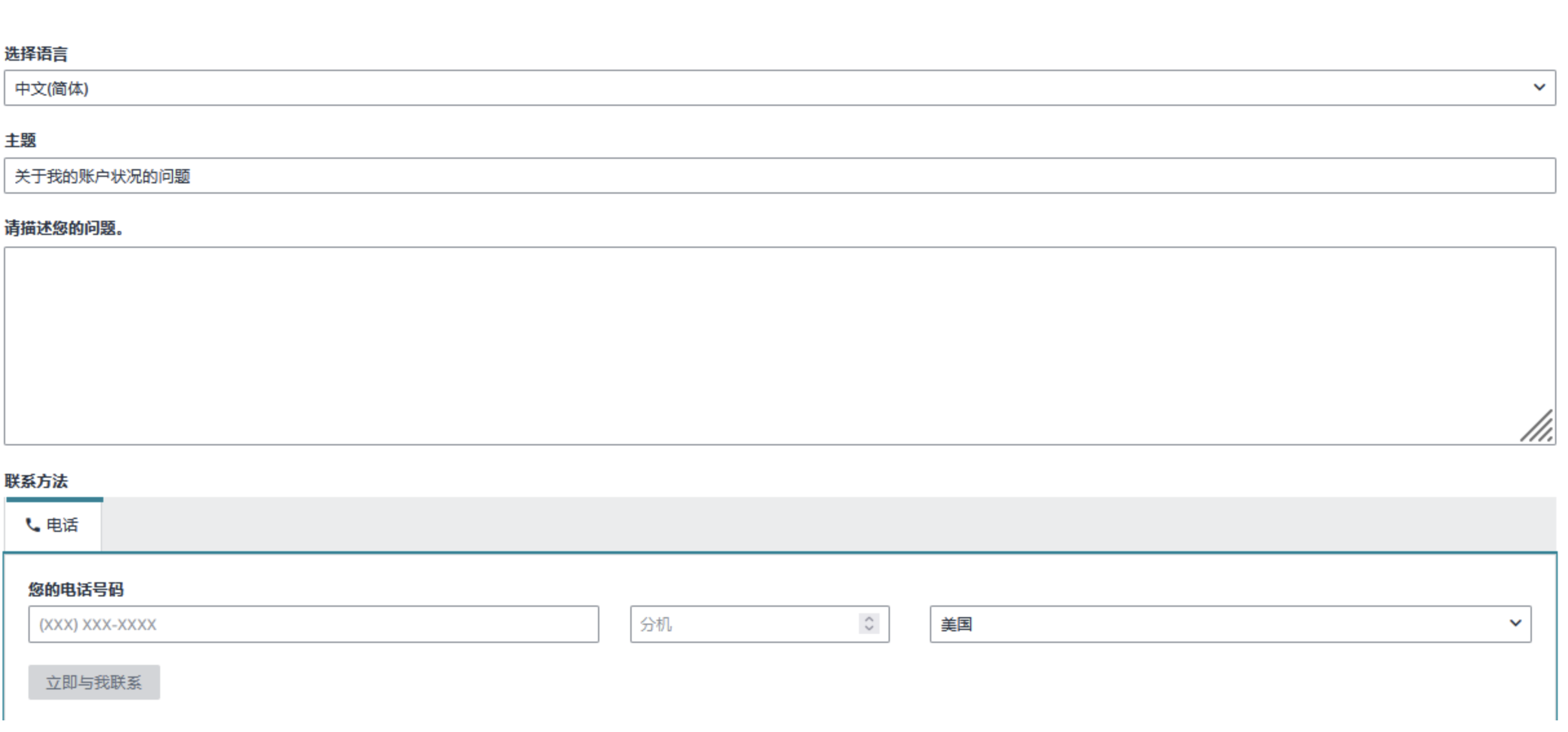1568x732 pixels.
Task: Decrease the 分机 value with the down arrow
Action: click(x=869, y=629)
